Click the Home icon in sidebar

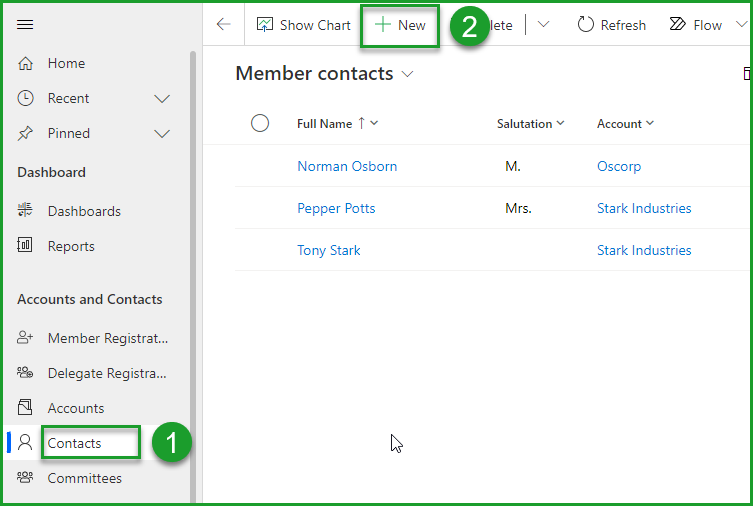click(26, 63)
